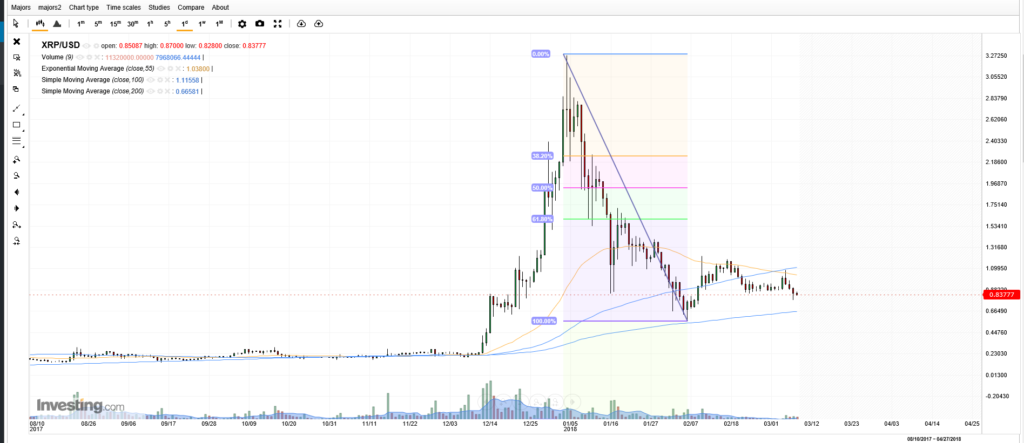Click the cloud download icon

(x=301, y=24)
